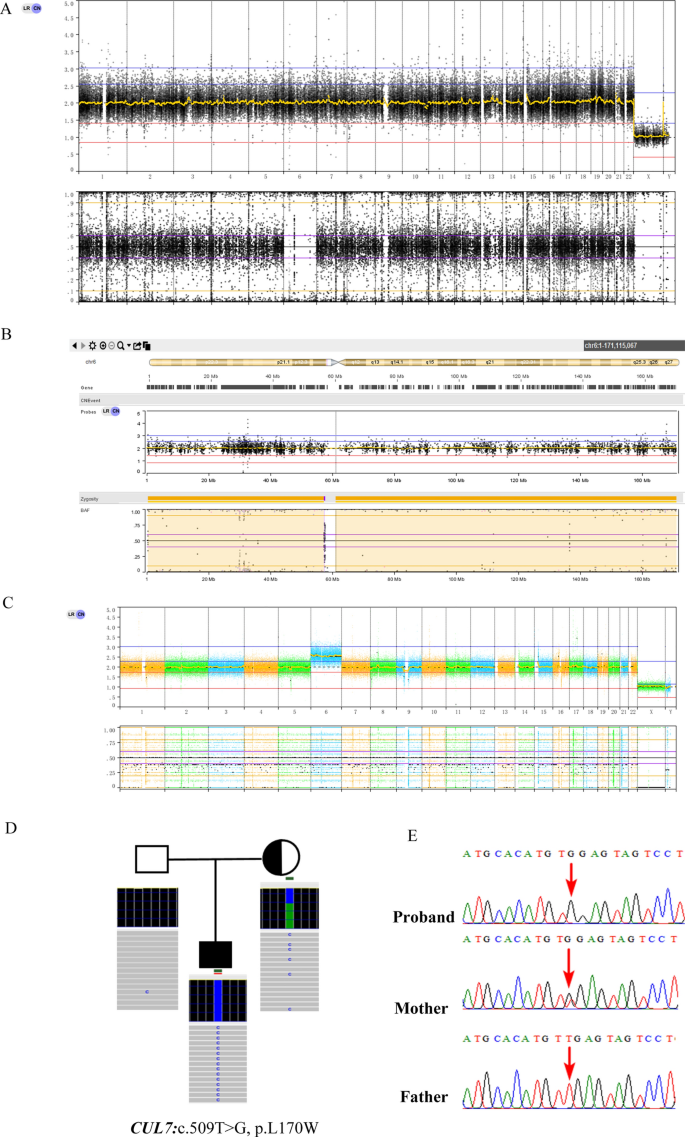The width and height of the screenshot is (685, 1137).
Task: Click the copy icon in the viewer toolbar
Action: [146, 346]
